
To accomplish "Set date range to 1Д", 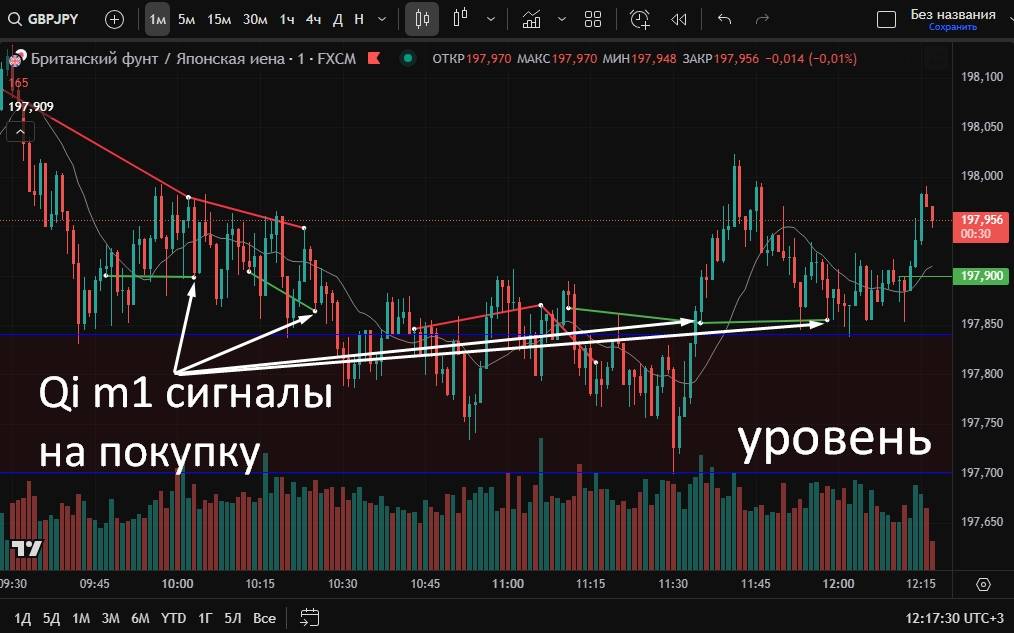I will pyautogui.click(x=23, y=618).
